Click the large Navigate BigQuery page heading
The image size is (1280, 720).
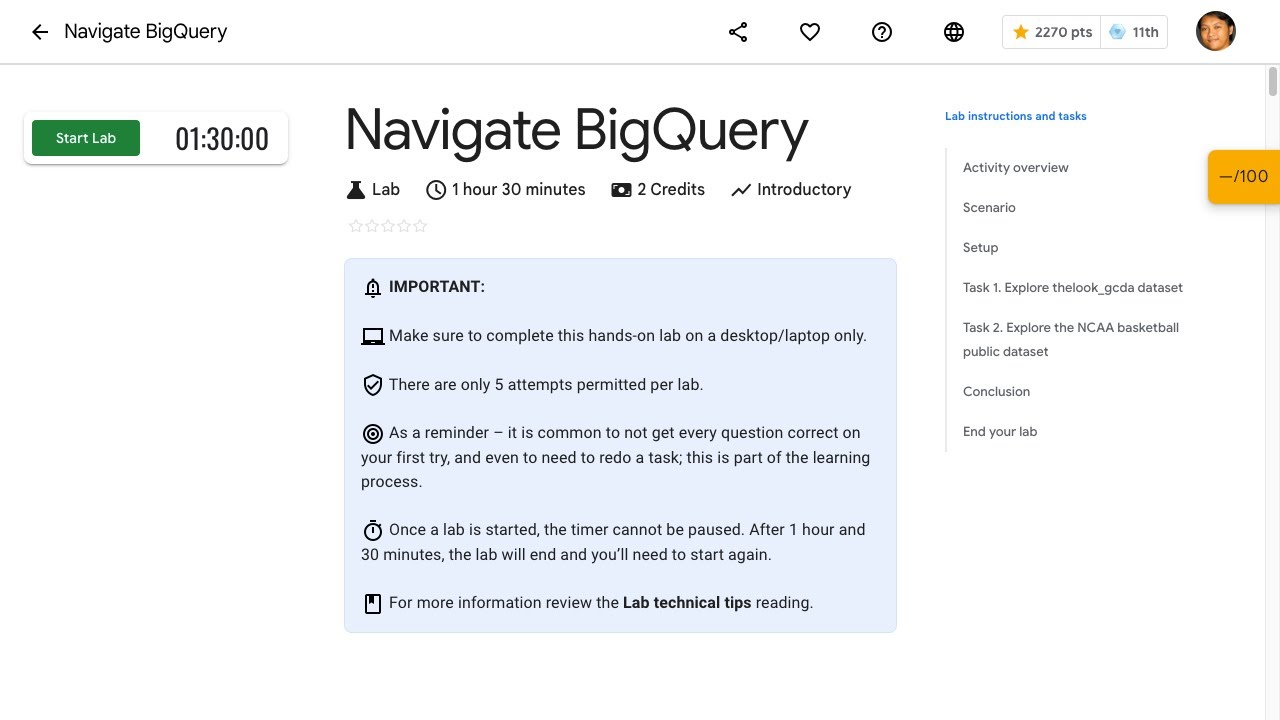tap(577, 130)
